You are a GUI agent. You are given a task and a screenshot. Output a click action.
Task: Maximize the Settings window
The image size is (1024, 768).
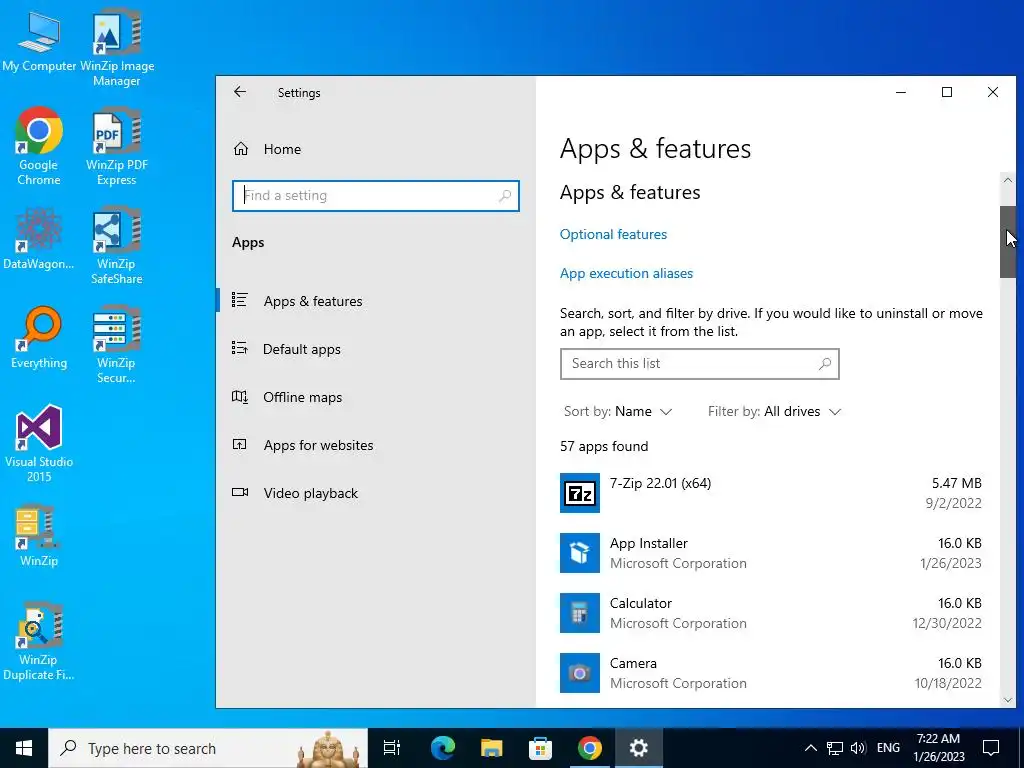point(947,92)
